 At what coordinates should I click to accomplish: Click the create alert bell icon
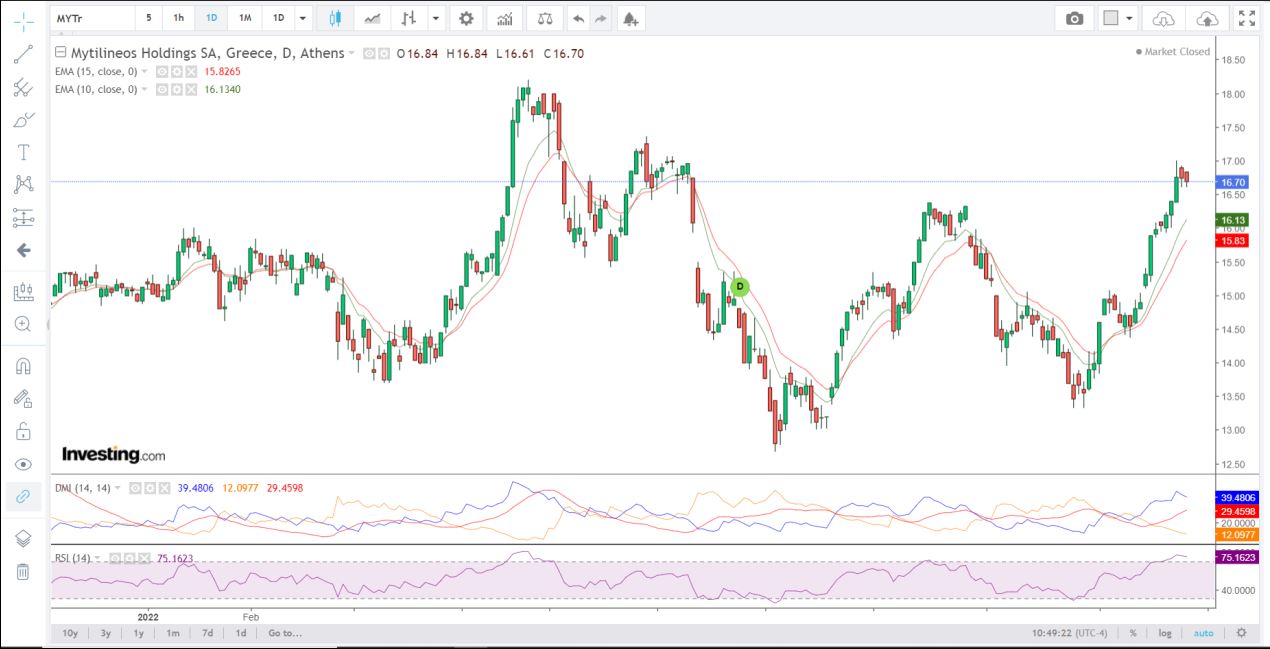[629, 18]
